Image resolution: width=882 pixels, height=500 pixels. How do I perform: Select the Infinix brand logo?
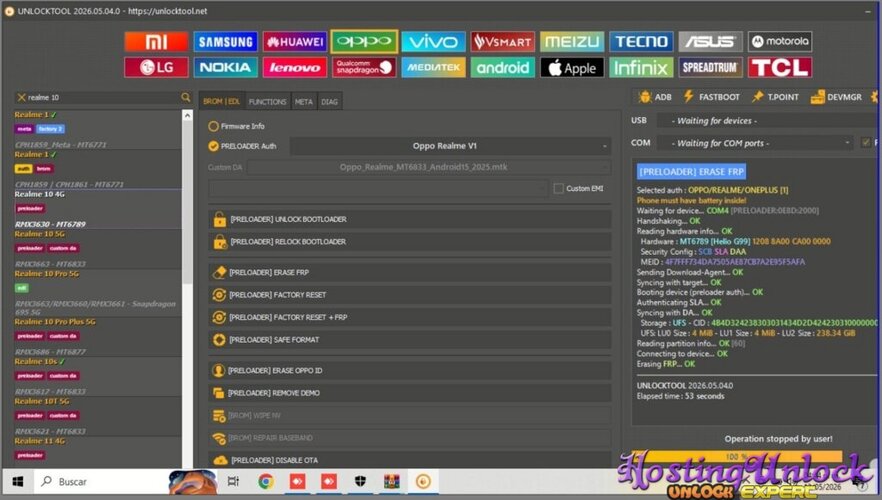click(x=641, y=67)
